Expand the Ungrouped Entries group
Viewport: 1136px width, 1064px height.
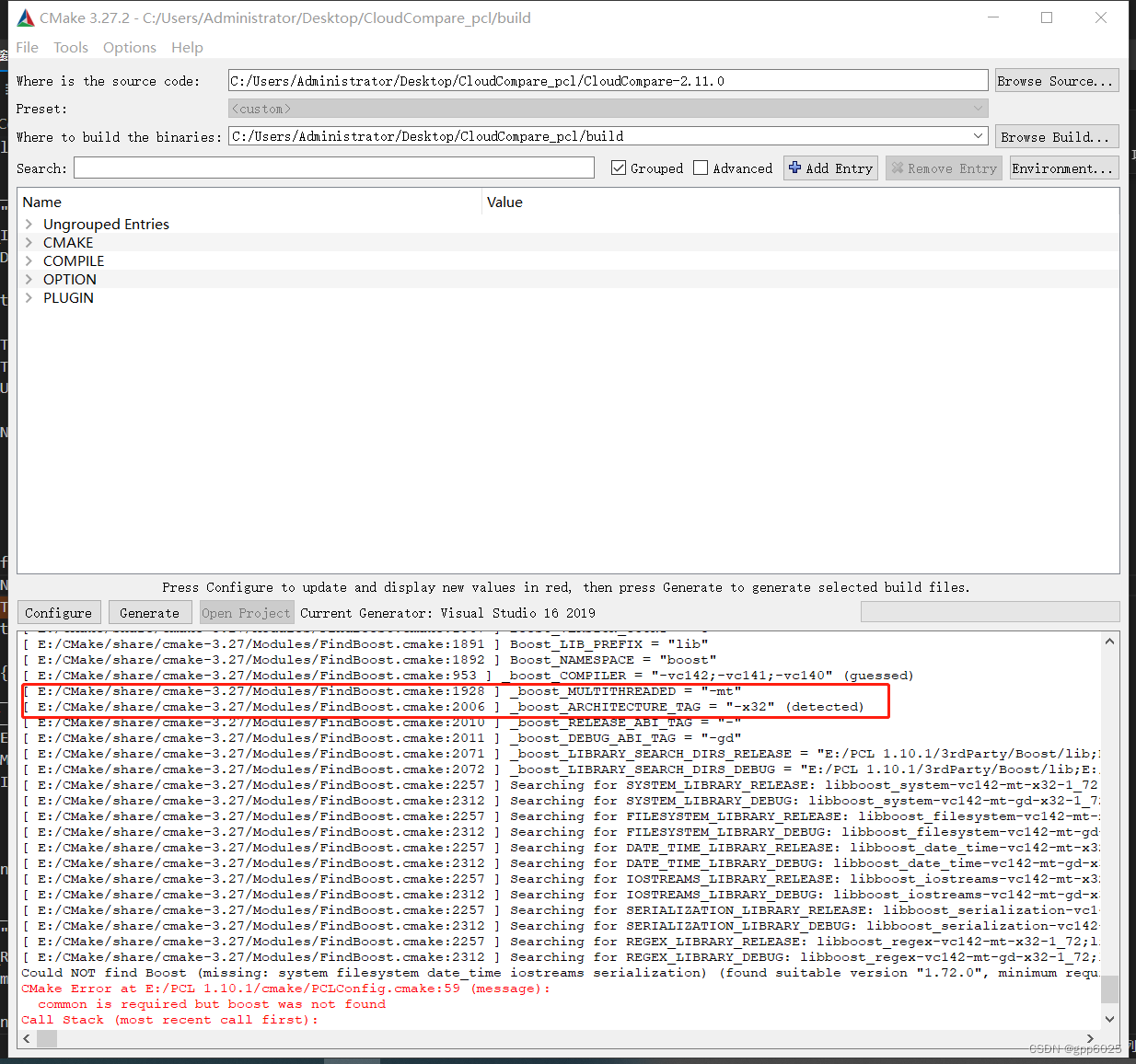click(29, 224)
